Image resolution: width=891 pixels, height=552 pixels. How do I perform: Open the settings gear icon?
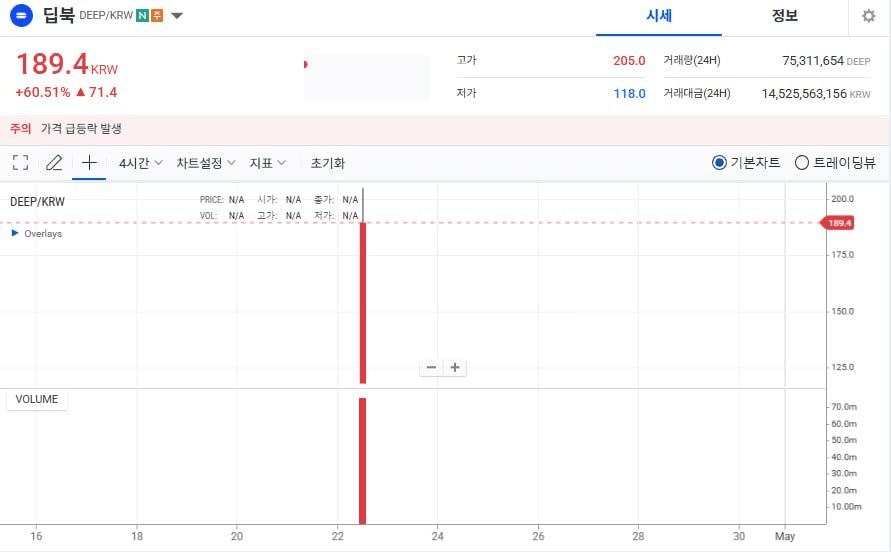[868, 16]
